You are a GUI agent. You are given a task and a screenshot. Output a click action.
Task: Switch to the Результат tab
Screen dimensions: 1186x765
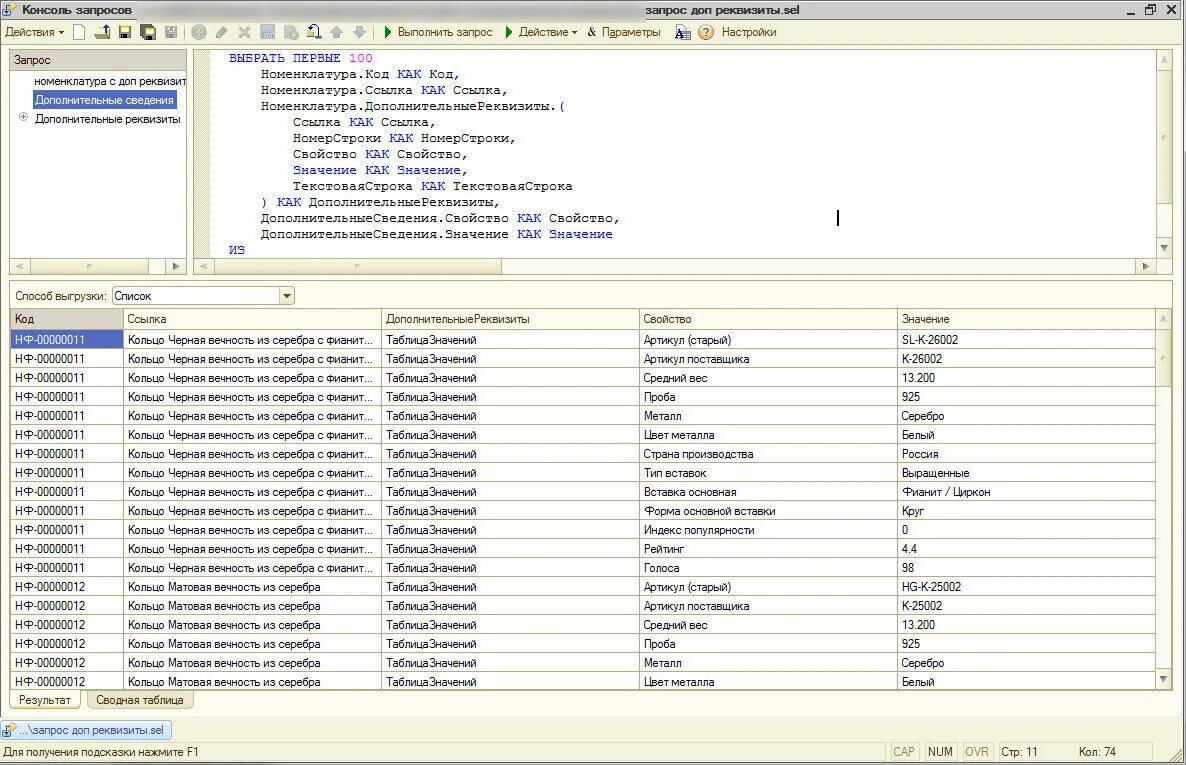45,700
